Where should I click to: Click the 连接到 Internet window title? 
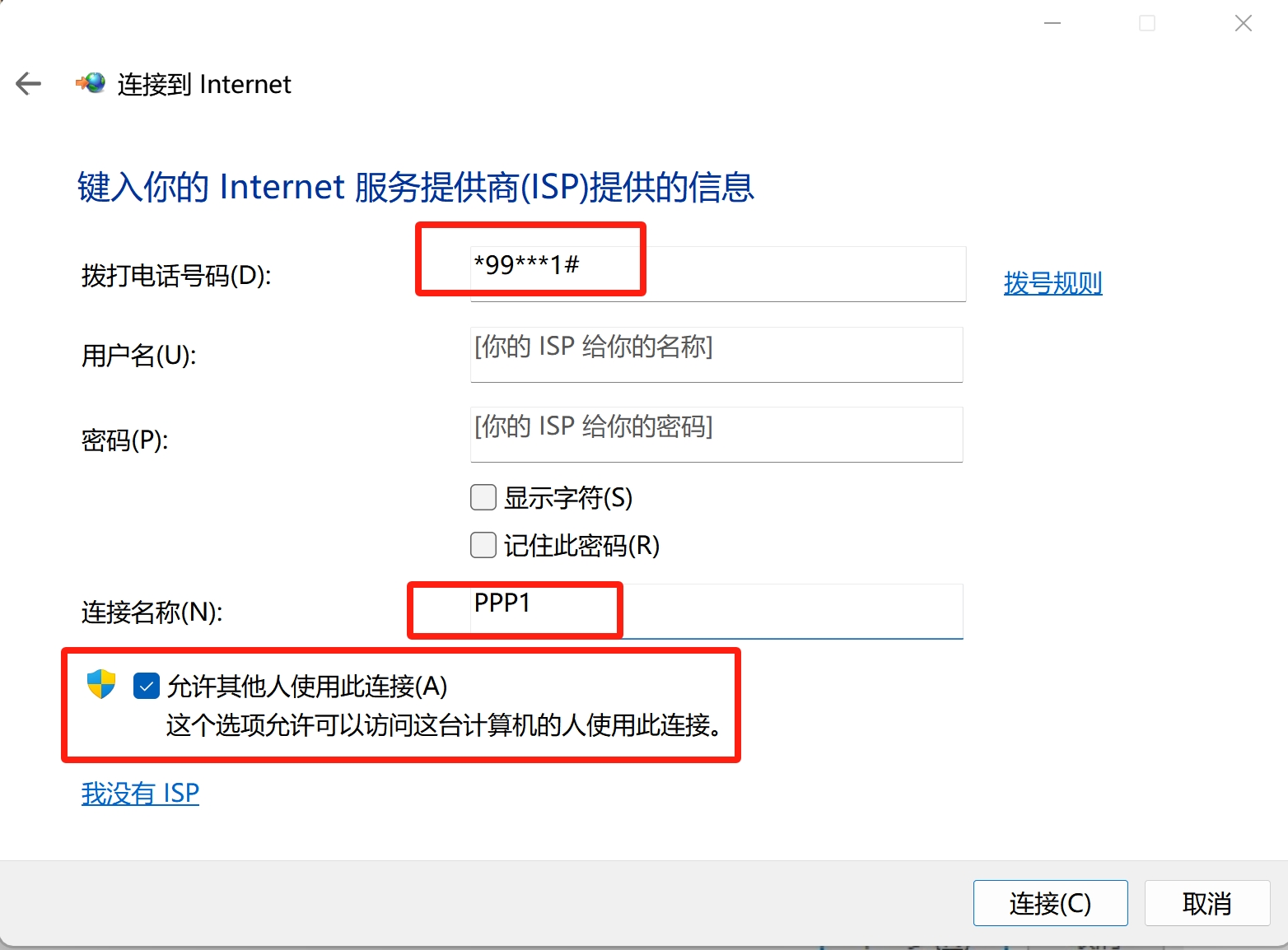[x=204, y=84]
